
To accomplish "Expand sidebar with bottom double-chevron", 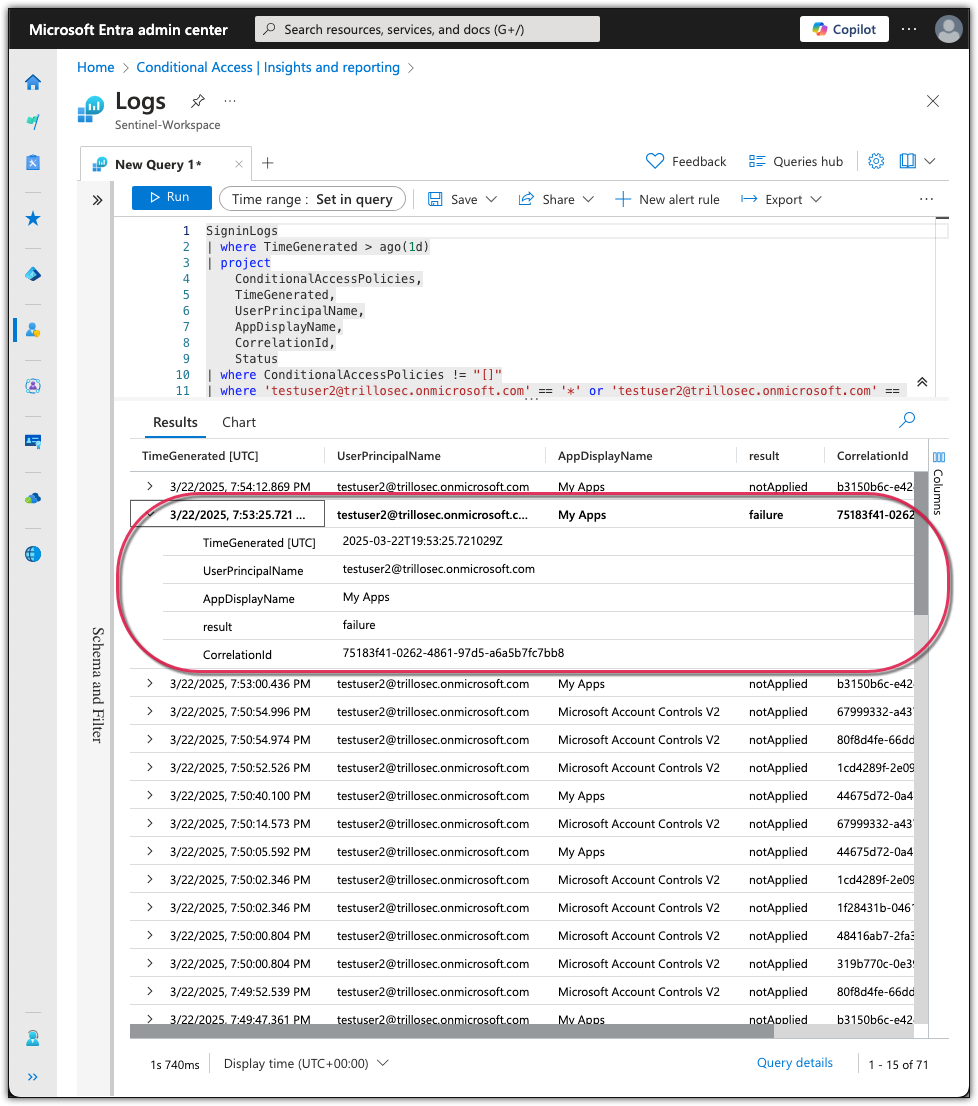I will click(x=32, y=1077).
